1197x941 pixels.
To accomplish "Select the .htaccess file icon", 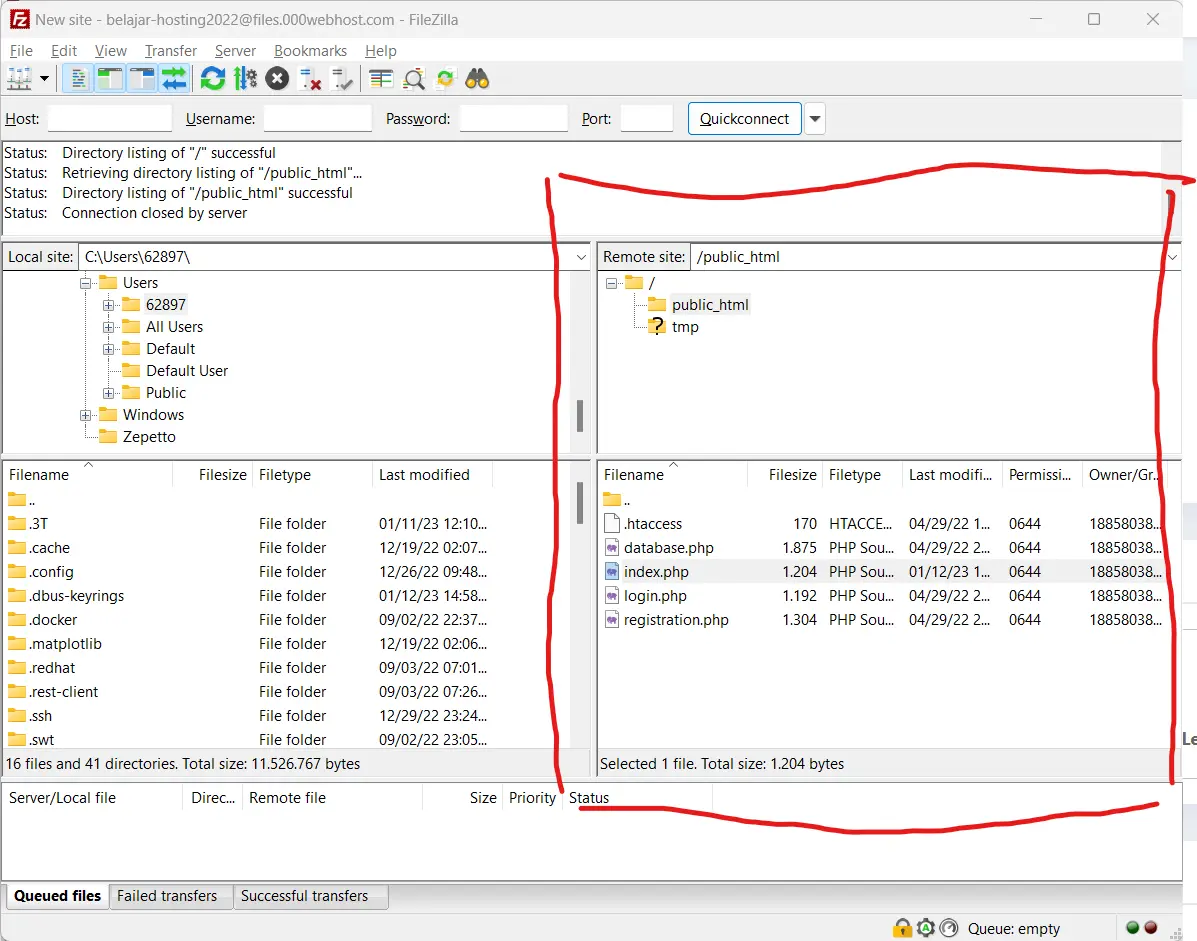I will (611, 524).
